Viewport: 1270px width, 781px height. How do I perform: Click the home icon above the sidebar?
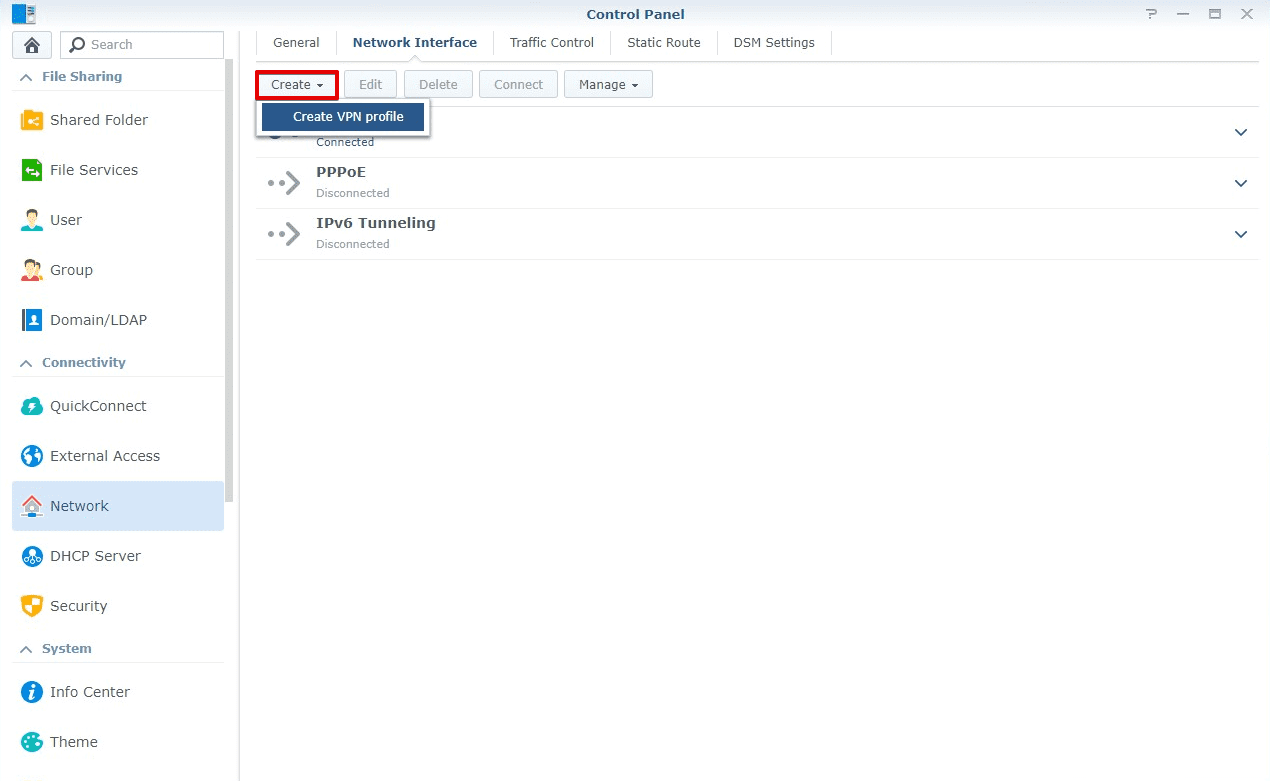(31, 45)
